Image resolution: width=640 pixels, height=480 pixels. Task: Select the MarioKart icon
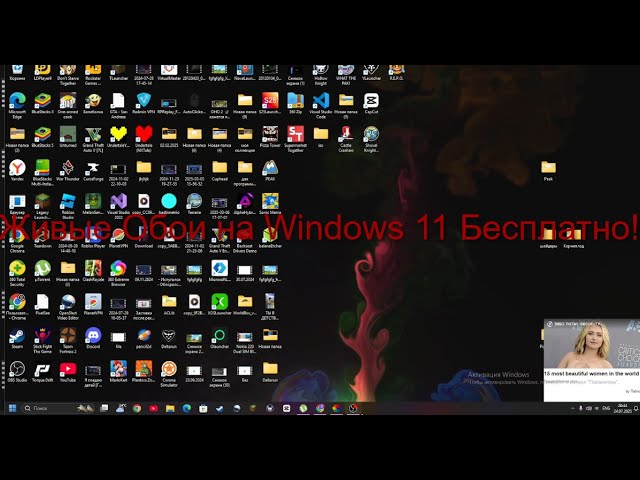point(118,372)
